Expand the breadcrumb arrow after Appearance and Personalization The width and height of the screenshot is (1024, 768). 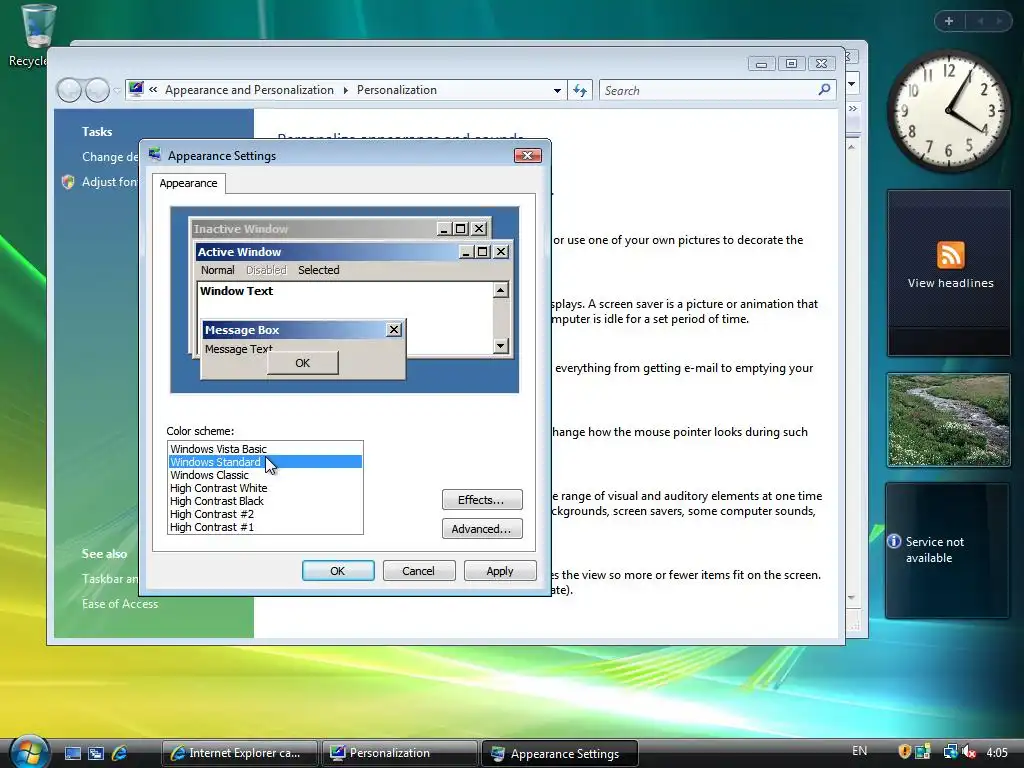pos(345,90)
